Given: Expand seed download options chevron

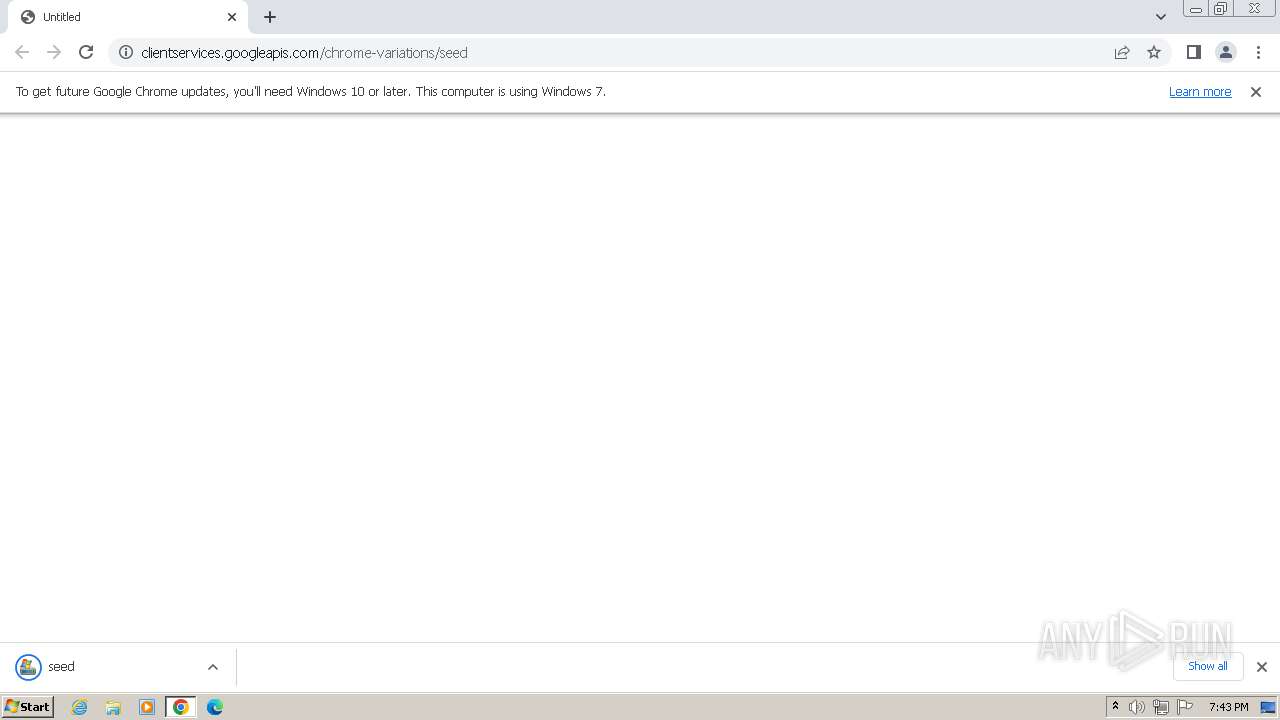Looking at the screenshot, I should [x=213, y=667].
